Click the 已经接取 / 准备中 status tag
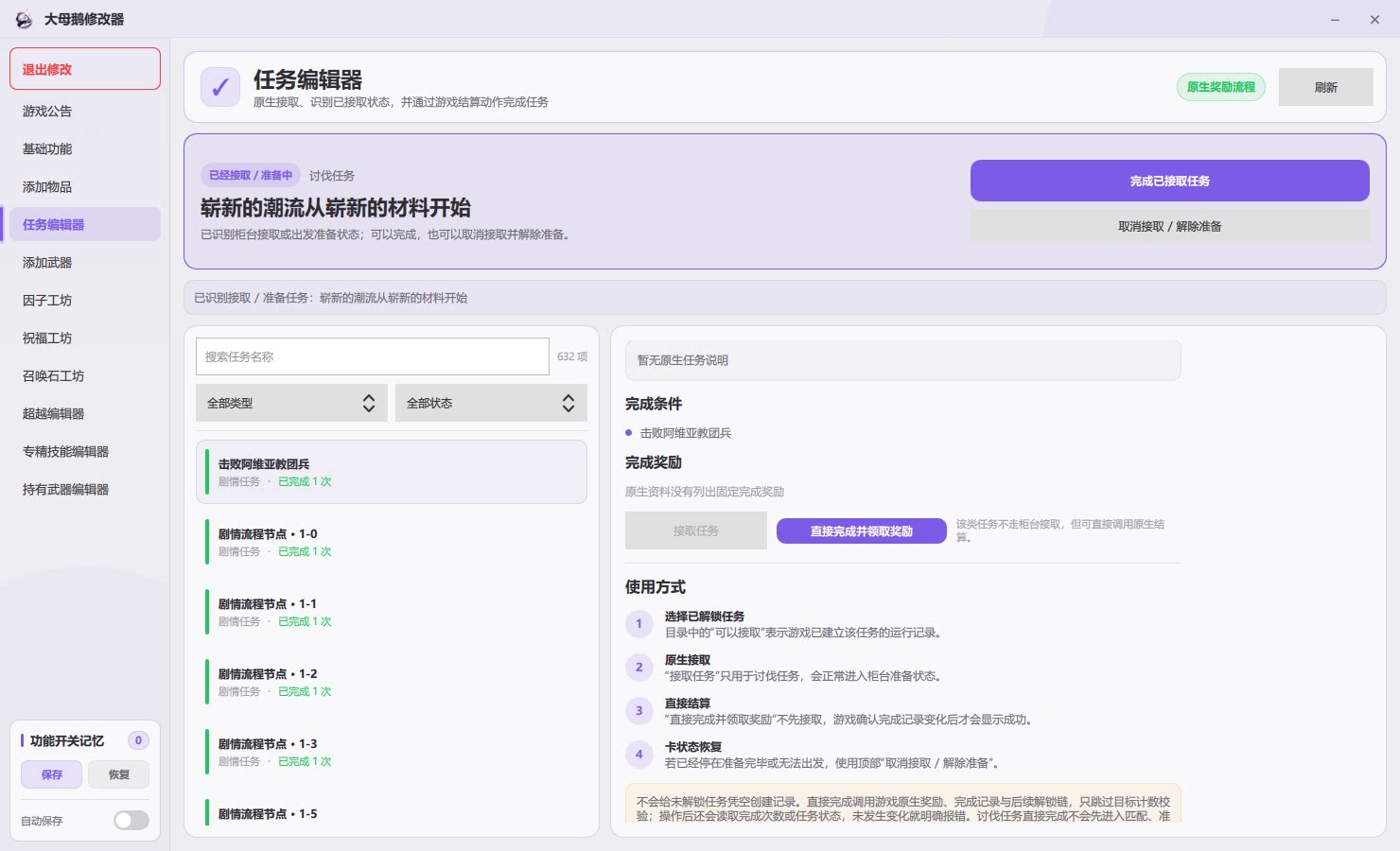The image size is (1400, 851). pos(251,175)
